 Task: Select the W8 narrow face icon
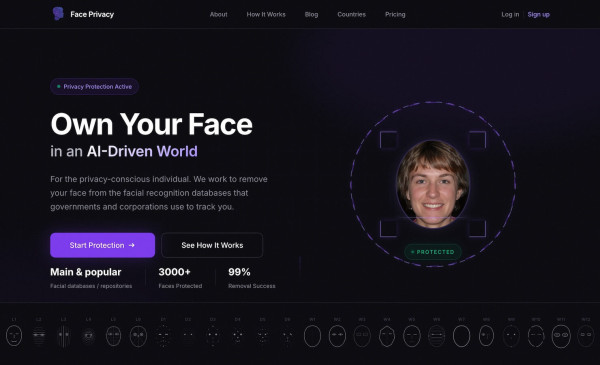(486, 336)
